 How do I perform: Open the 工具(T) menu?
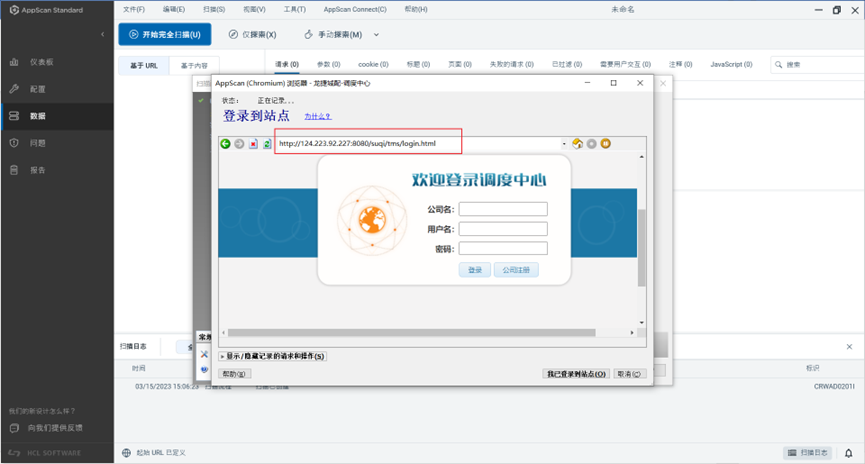pyautogui.click(x=295, y=9)
